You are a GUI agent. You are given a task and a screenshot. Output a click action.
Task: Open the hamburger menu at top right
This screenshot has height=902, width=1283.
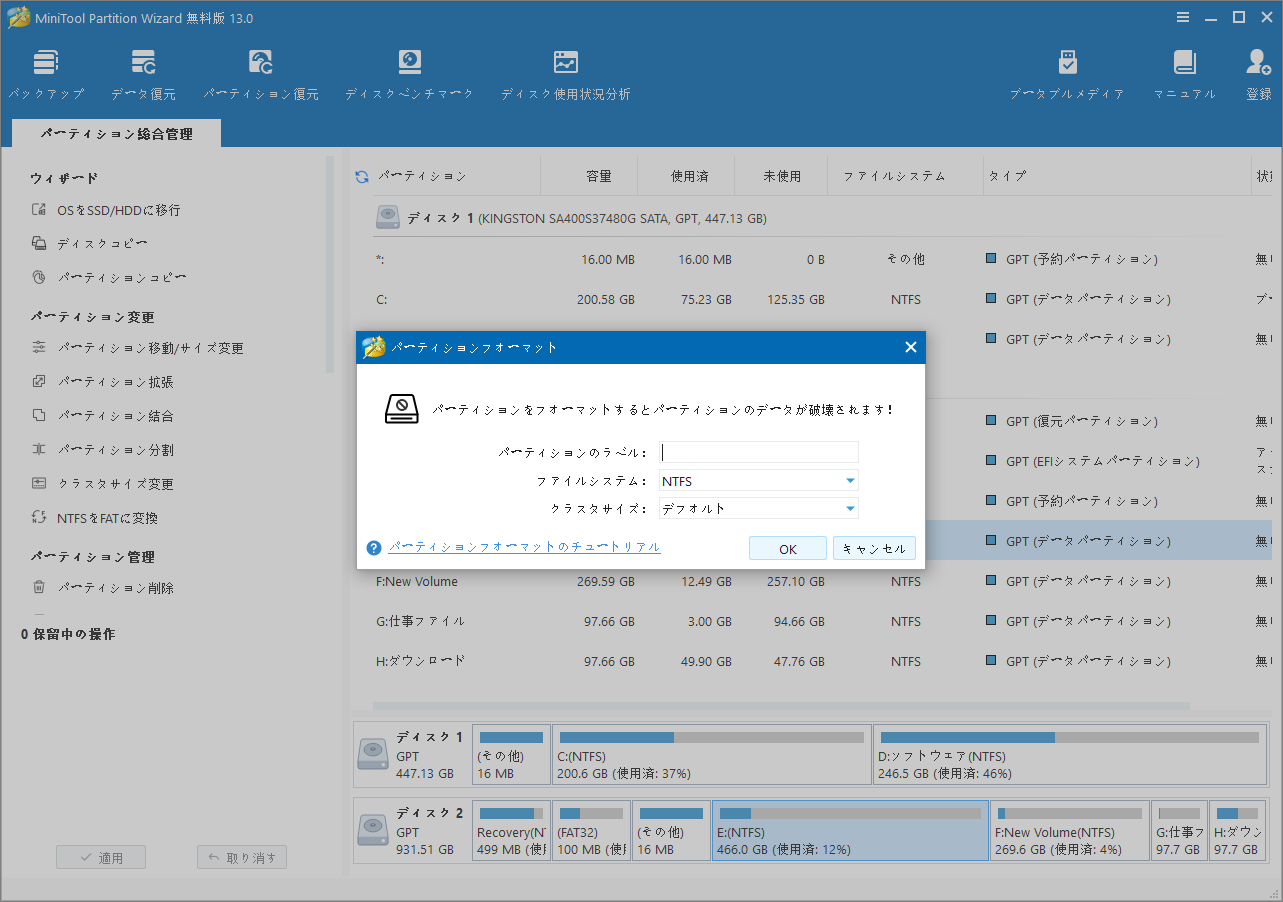(x=1183, y=16)
